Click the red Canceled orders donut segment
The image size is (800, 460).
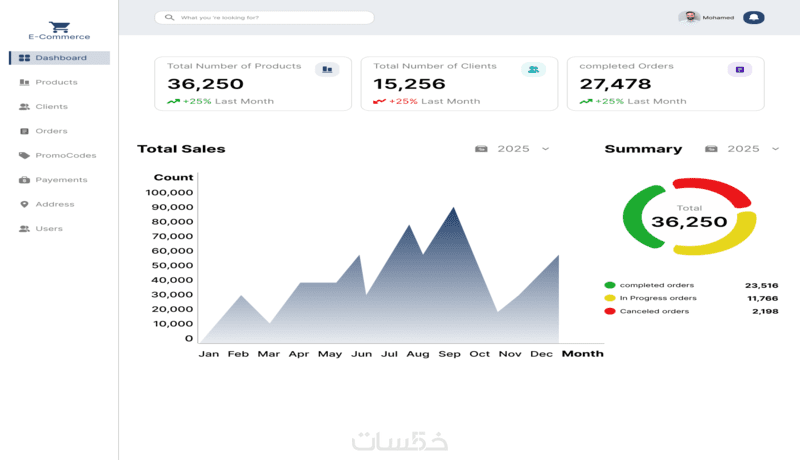[x=714, y=188]
